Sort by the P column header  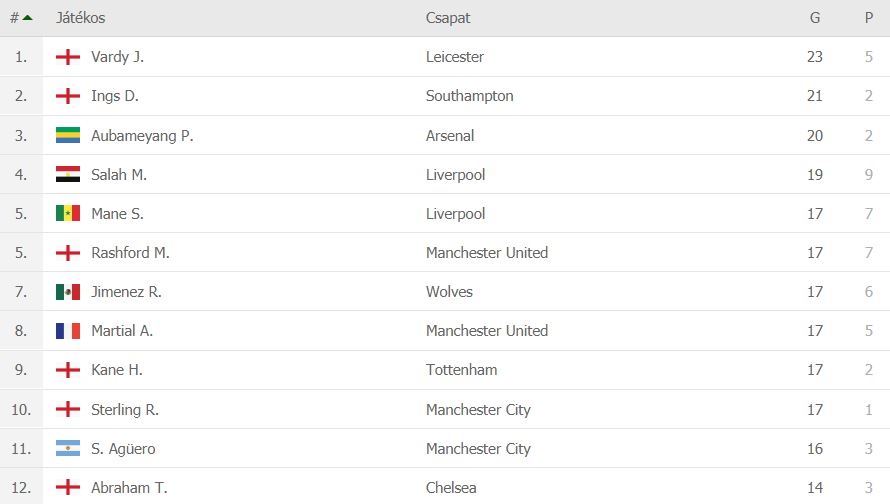[x=868, y=18]
